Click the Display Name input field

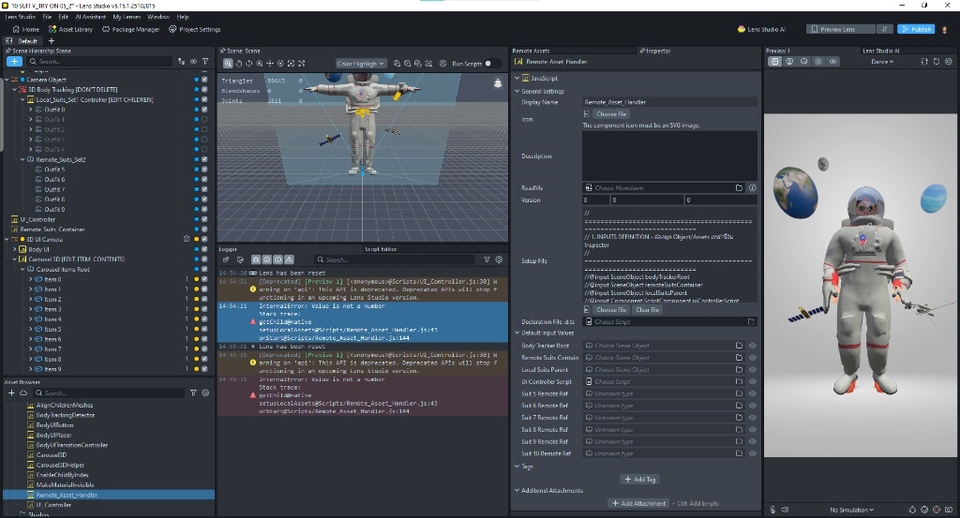[669, 102]
